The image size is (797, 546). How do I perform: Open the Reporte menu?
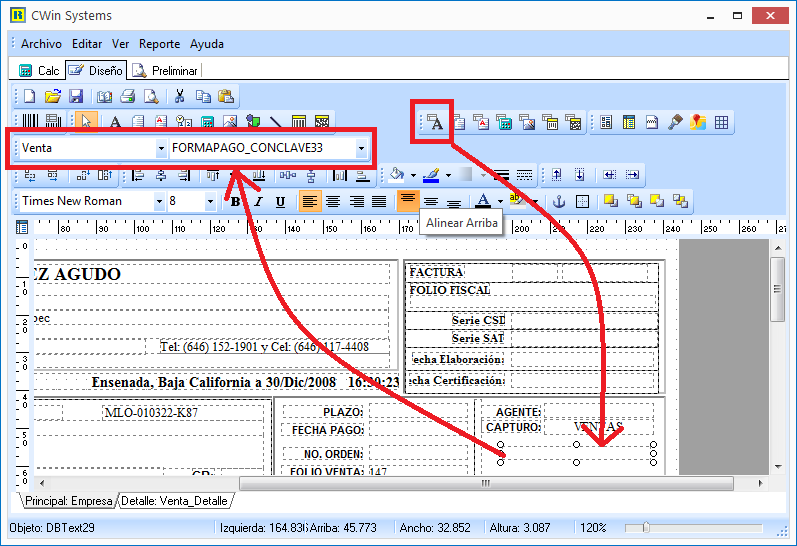(159, 44)
